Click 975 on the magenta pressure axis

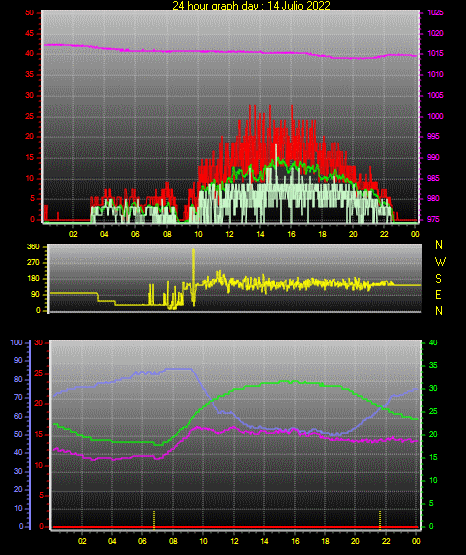click(x=433, y=219)
